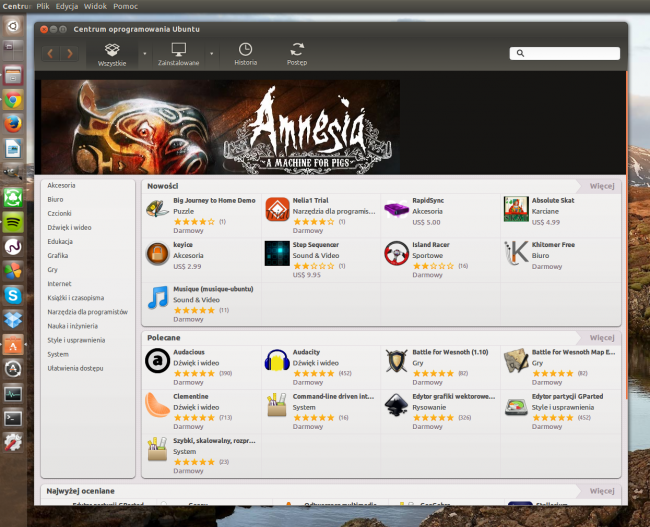Open the Audacity headphones icon

coord(277,360)
